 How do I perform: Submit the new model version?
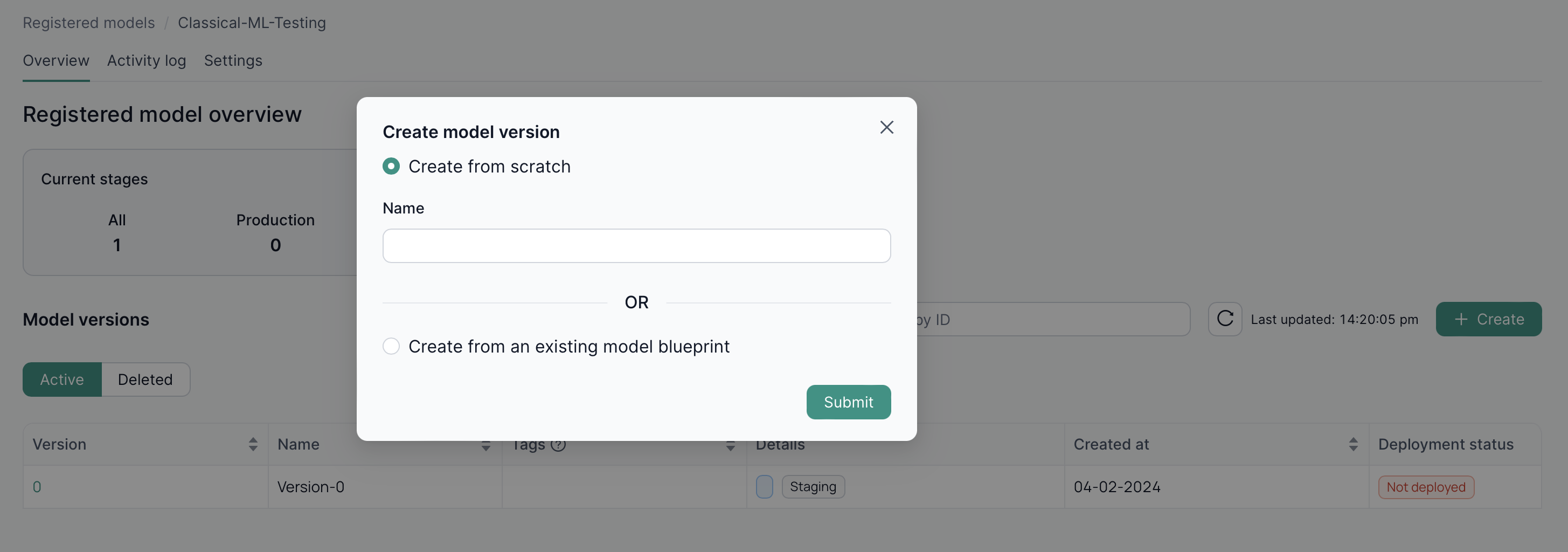[x=848, y=402]
